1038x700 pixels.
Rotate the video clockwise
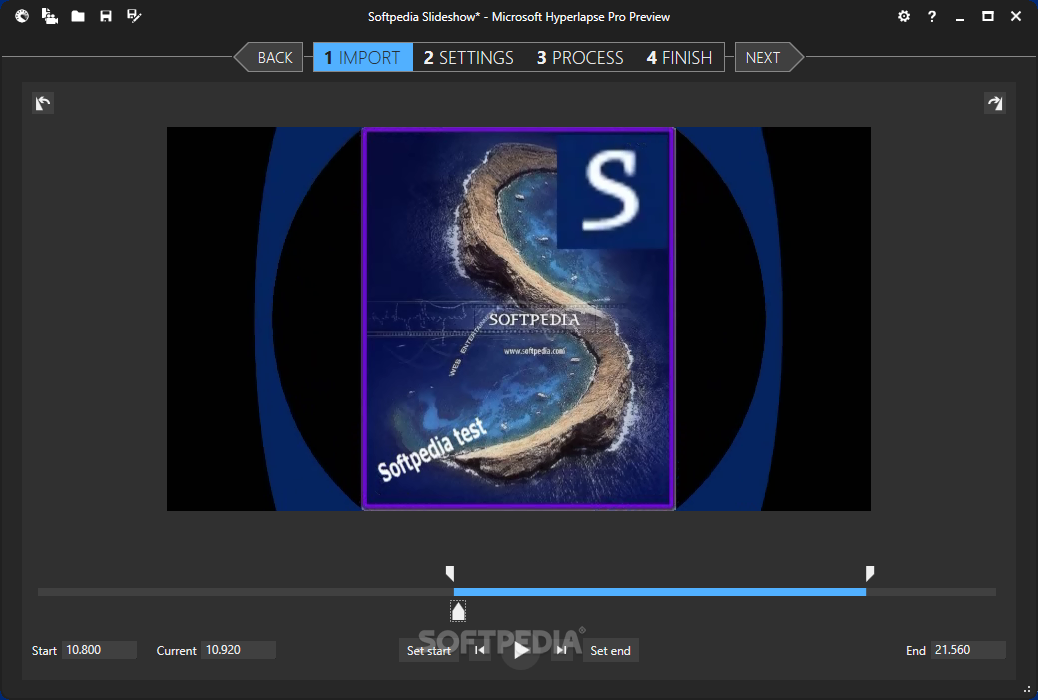click(994, 103)
